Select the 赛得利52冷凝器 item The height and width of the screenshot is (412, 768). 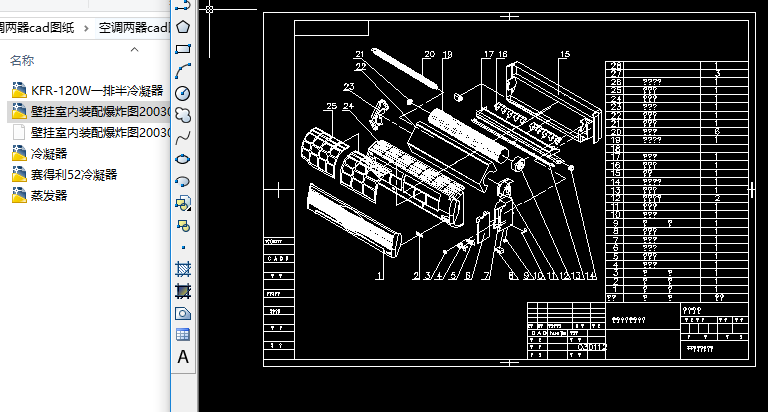[64, 175]
